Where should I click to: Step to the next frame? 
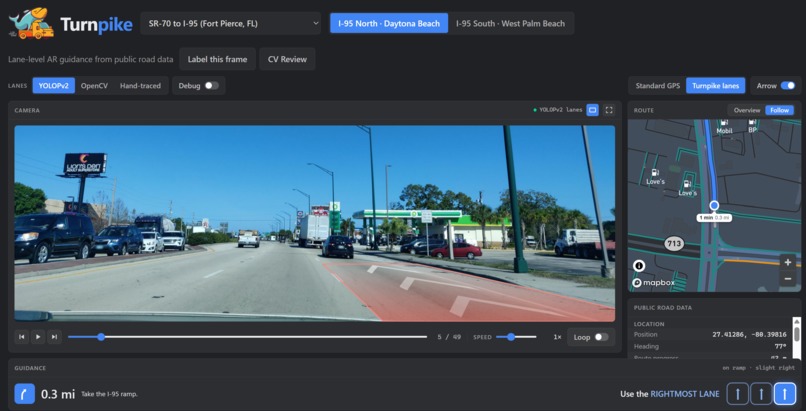click(54, 337)
